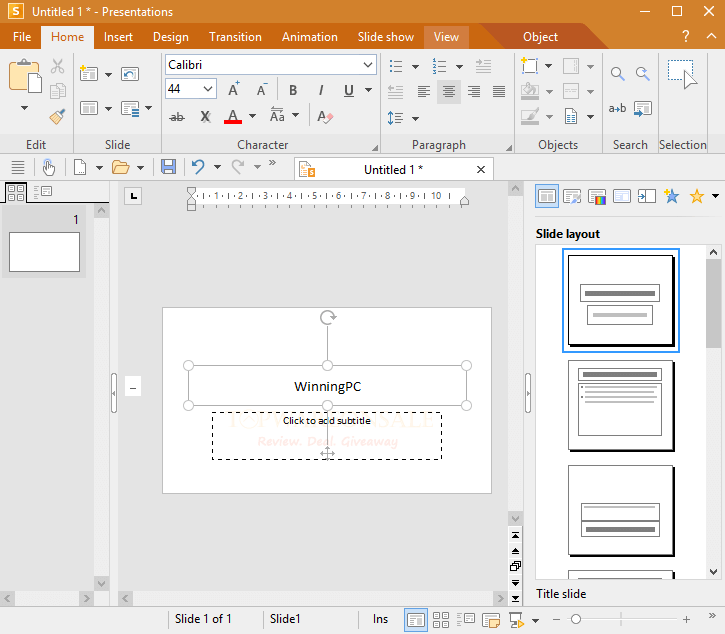Center align paragraph text
725x634 pixels.
[449, 92]
